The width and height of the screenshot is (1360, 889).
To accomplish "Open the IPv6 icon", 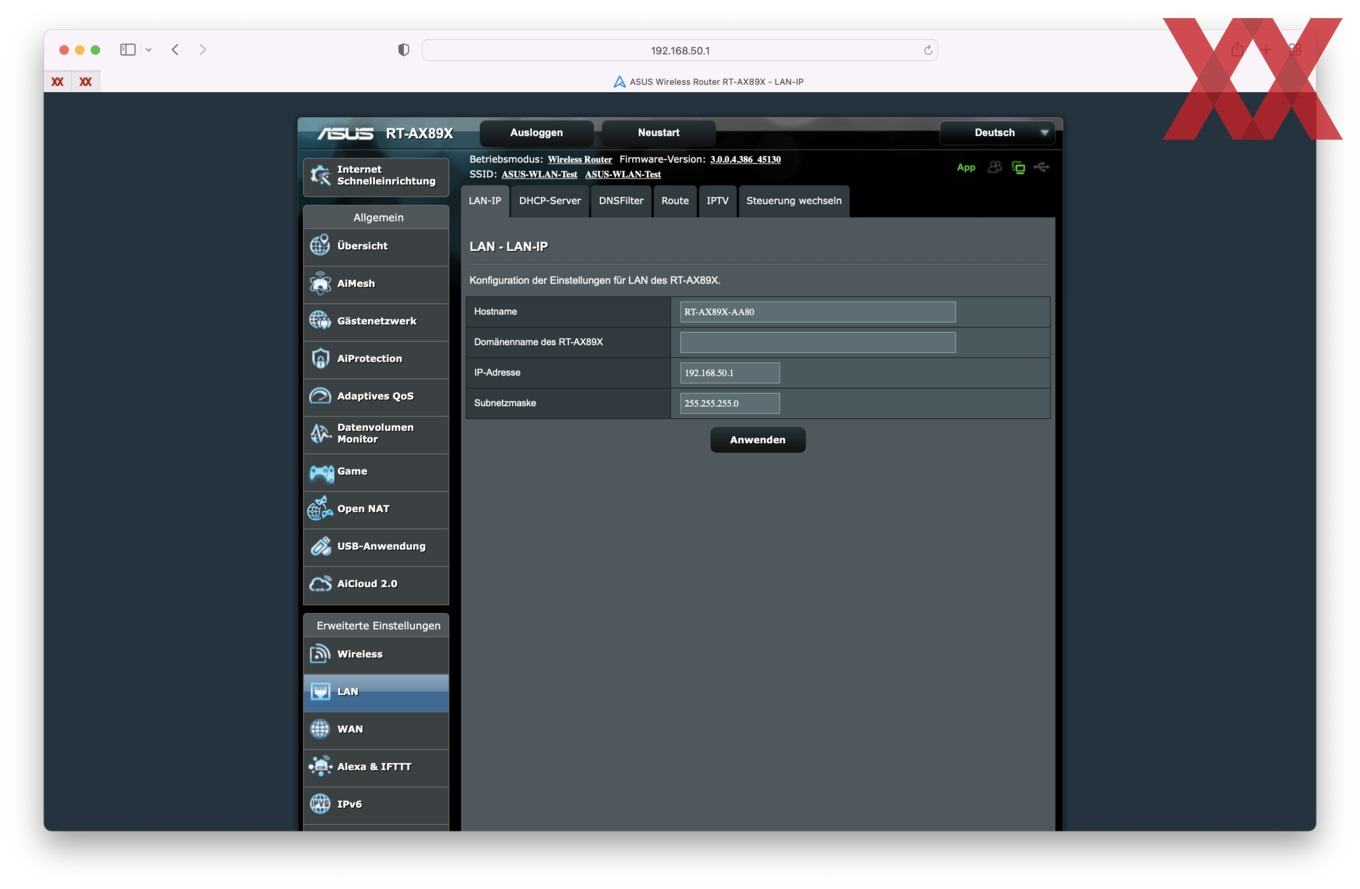I will [x=320, y=804].
